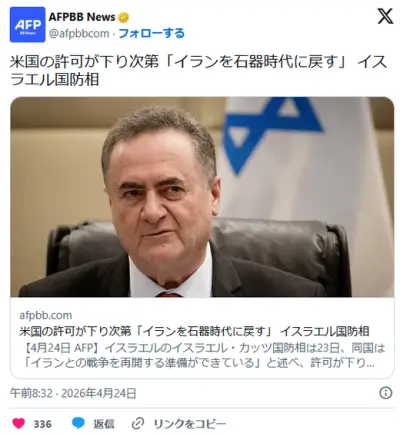This screenshot has width=400, height=436.
Task: Follow the account via フォローする
Action: [151, 33]
